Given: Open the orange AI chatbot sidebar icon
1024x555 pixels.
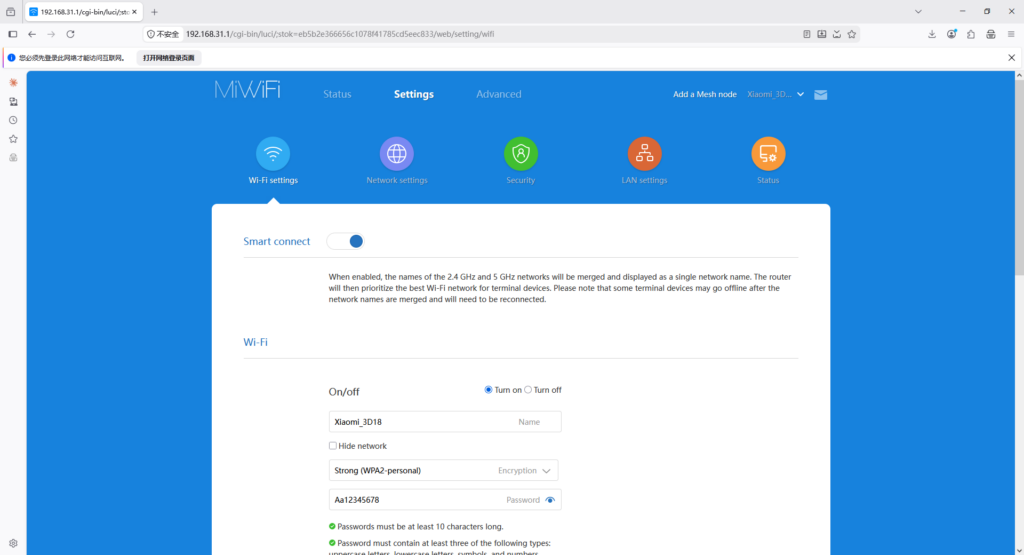Looking at the screenshot, I should (13, 82).
